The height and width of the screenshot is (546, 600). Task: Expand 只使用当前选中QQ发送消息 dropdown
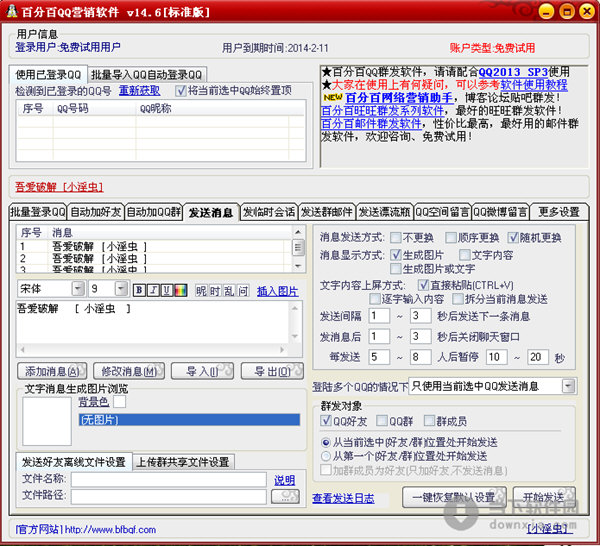pos(568,386)
